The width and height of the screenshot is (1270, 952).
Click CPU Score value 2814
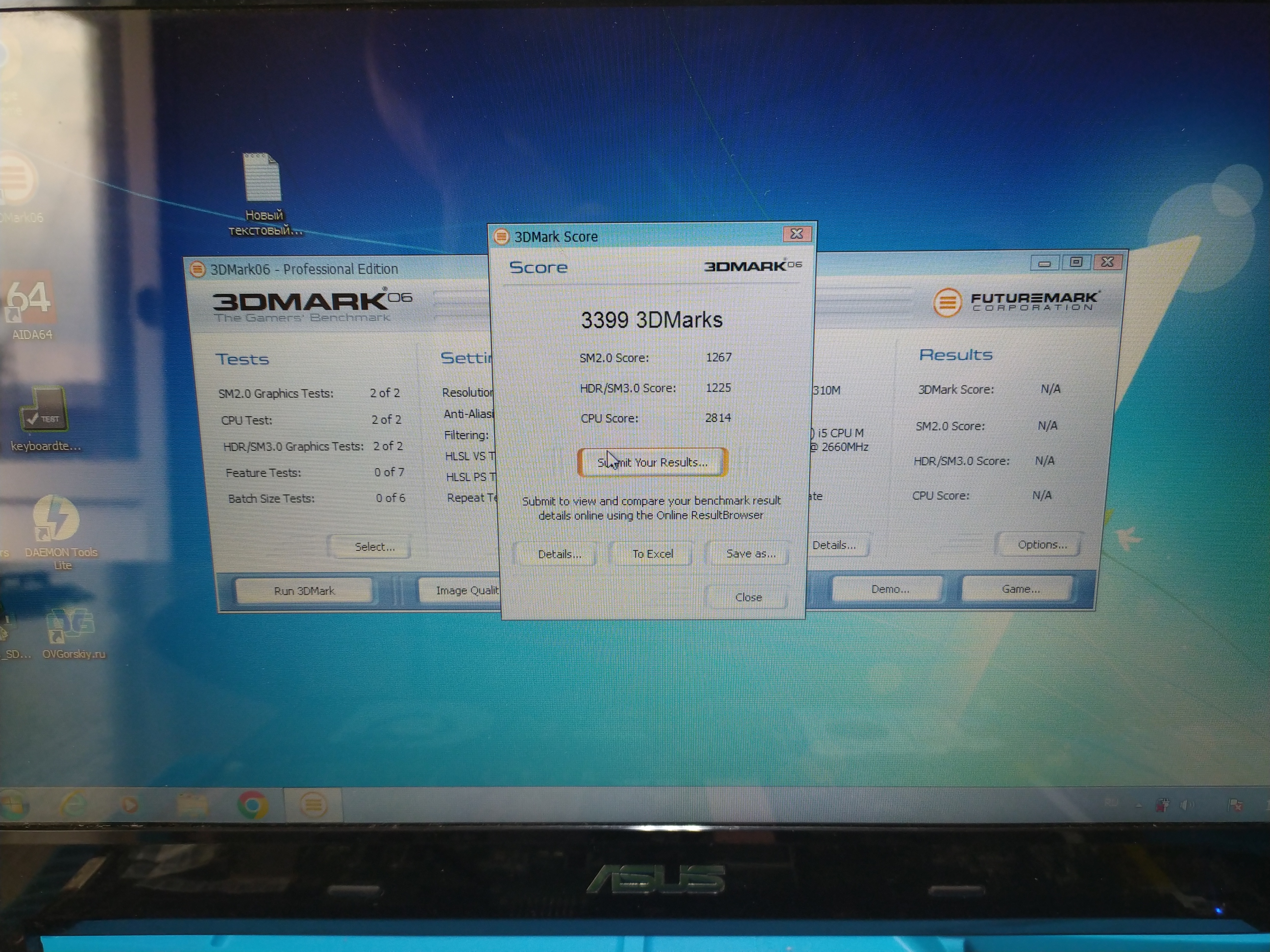(x=718, y=418)
